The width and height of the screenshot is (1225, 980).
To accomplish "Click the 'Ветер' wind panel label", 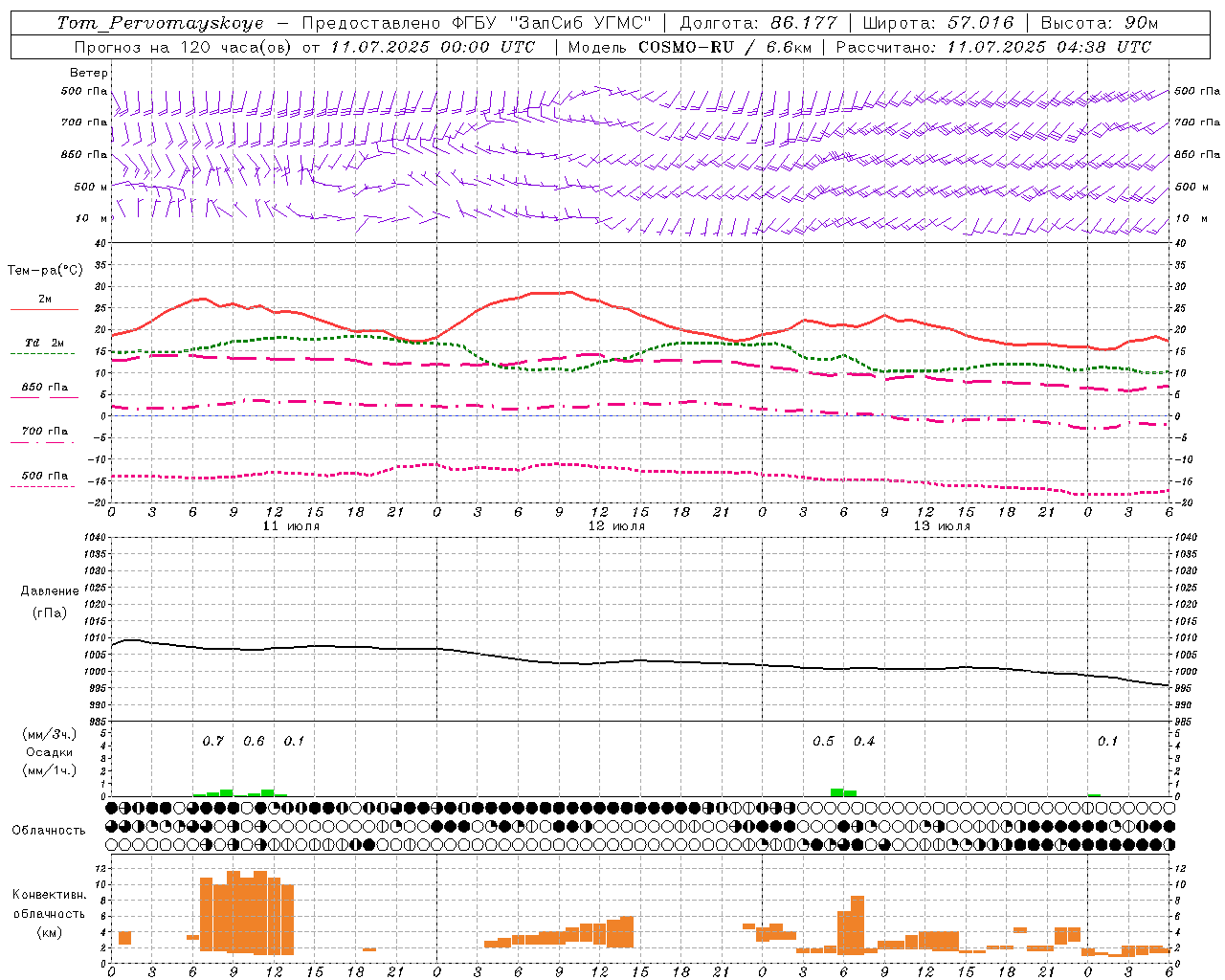I will point(89,73).
